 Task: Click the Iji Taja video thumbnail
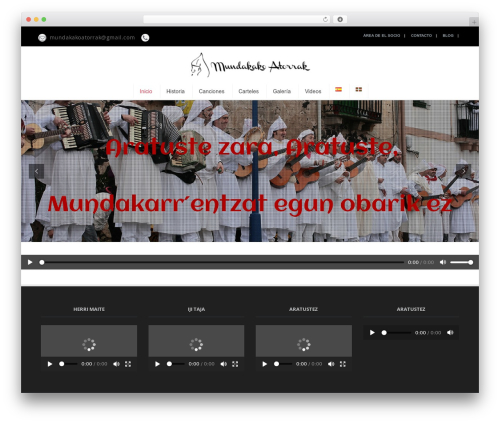(x=196, y=341)
